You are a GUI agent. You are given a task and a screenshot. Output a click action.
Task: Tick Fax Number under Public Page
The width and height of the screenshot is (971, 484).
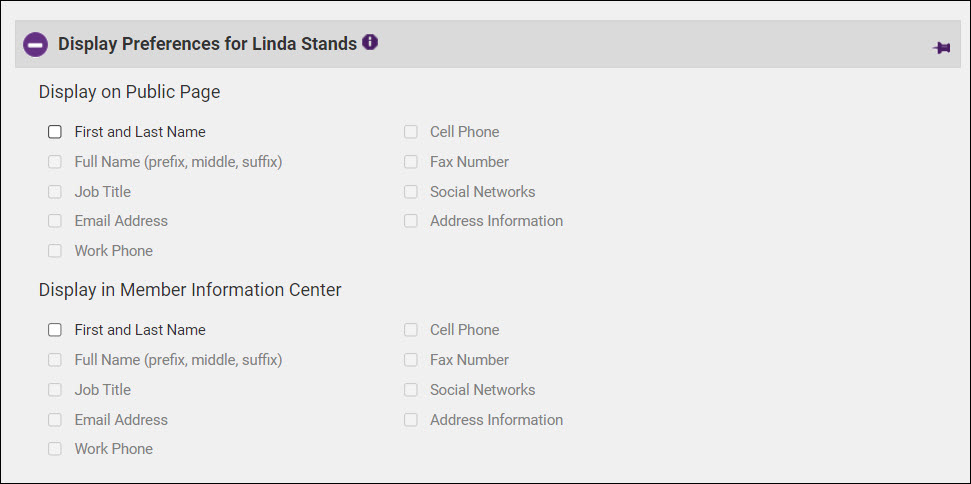coord(411,162)
